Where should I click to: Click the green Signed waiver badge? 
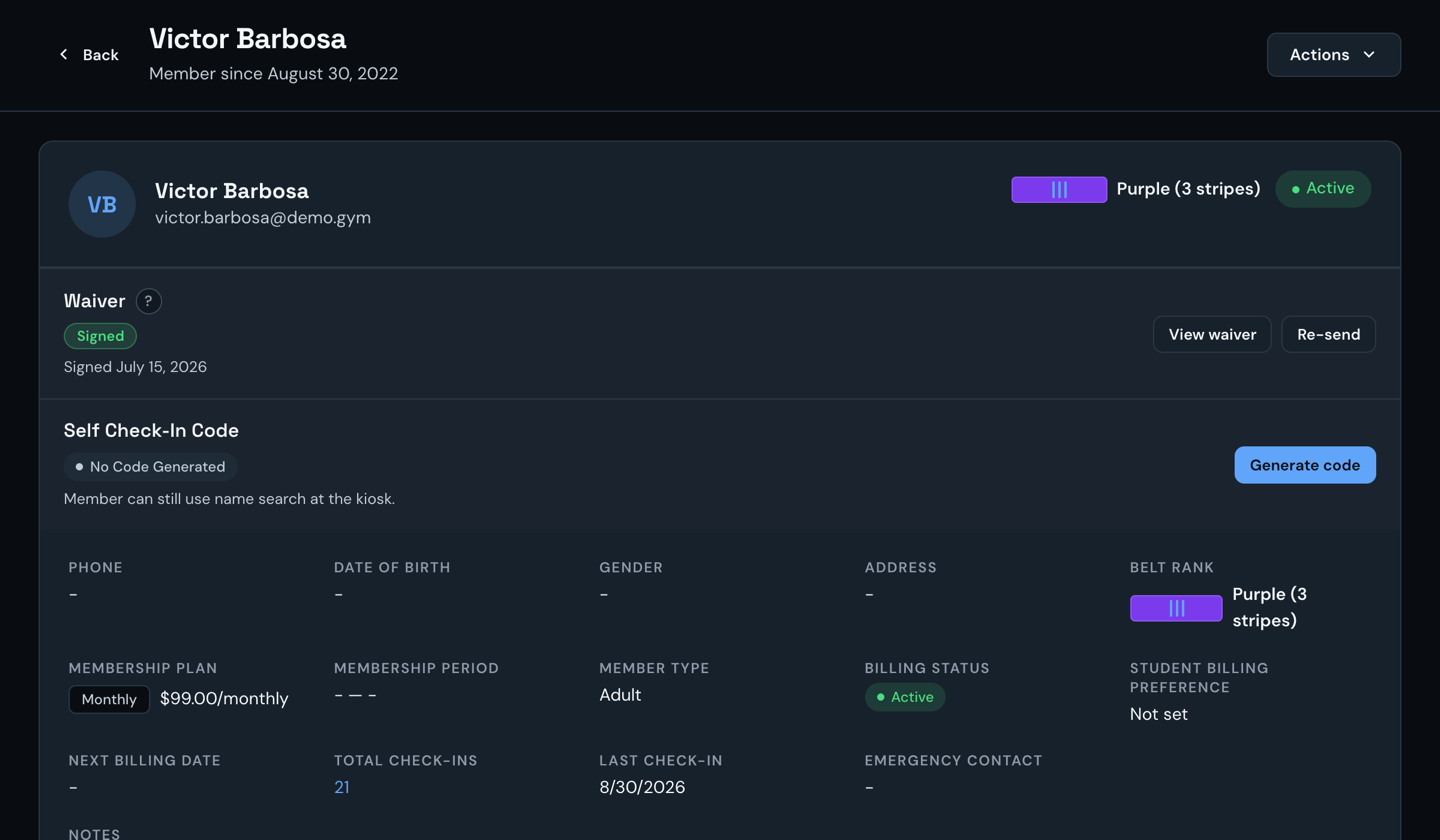(x=100, y=336)
